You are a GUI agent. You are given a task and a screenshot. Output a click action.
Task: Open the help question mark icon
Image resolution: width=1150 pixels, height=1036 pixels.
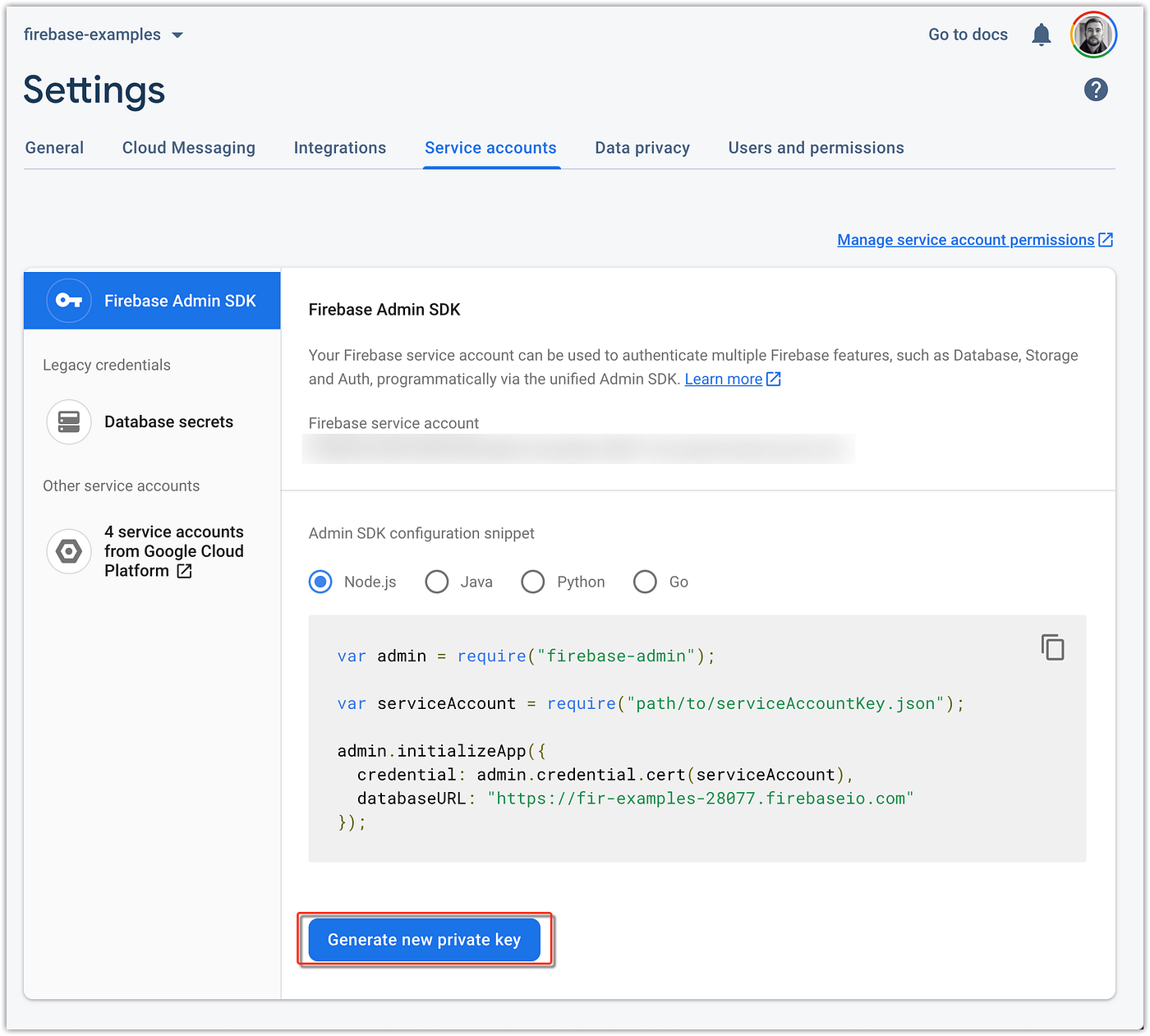1096,90
